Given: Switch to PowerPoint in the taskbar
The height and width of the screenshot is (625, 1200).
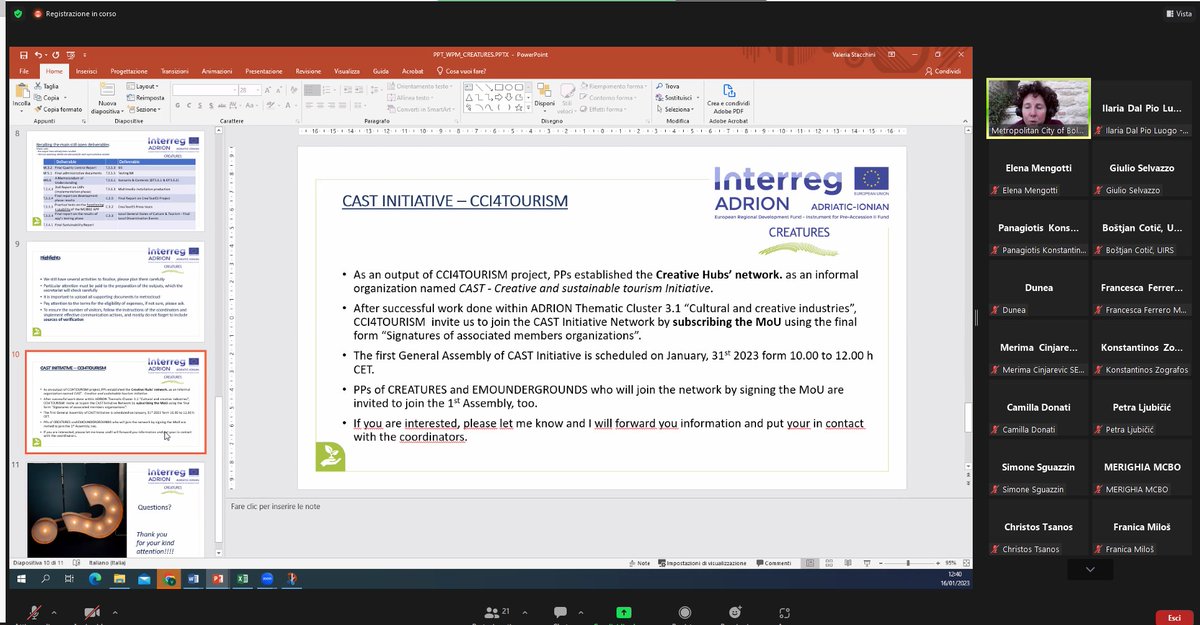Looking at the screenshot, I should (218, 579).
